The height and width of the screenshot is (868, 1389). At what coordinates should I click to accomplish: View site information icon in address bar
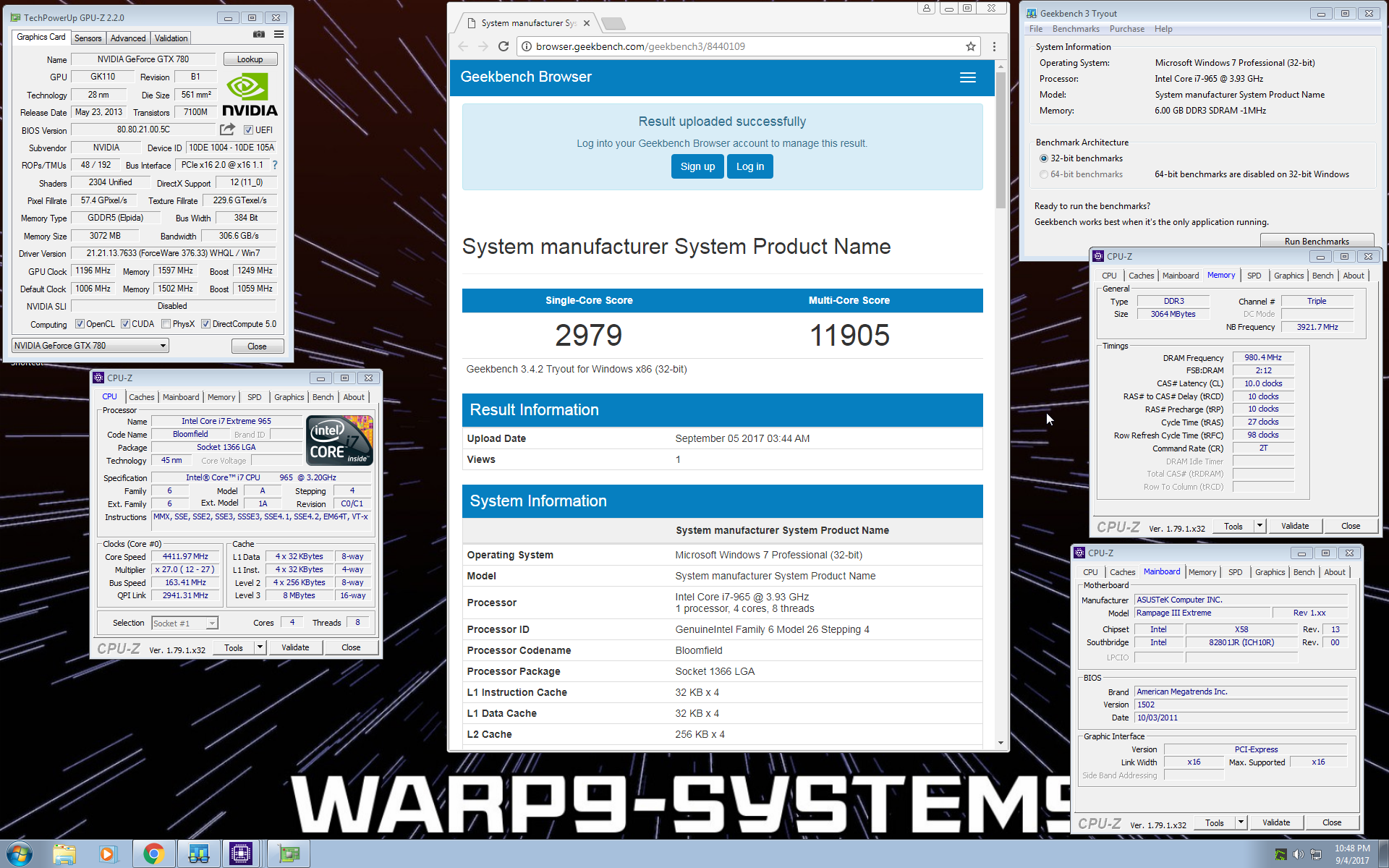527,46
